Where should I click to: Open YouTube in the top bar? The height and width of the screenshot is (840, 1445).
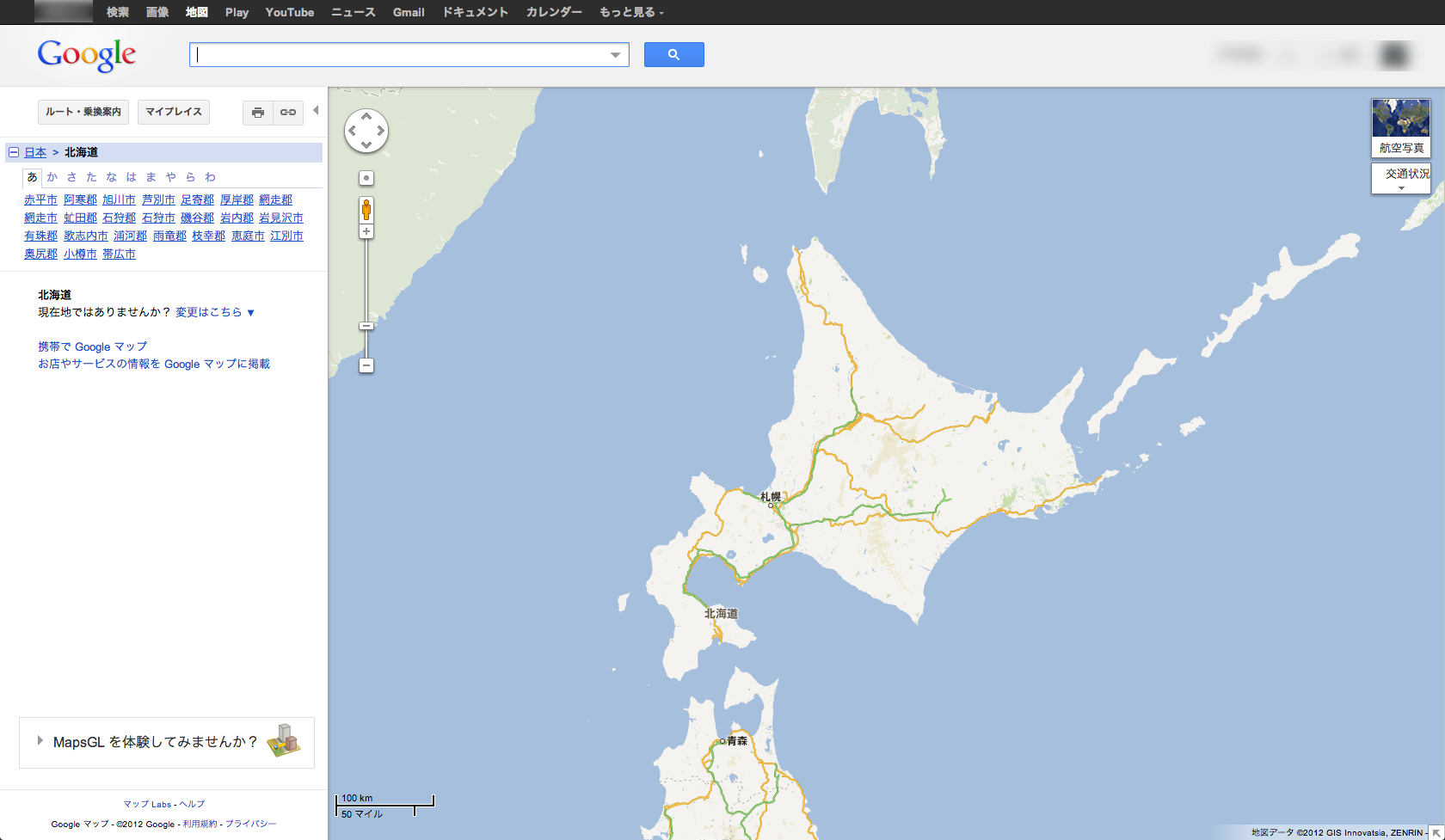[290, 12]
